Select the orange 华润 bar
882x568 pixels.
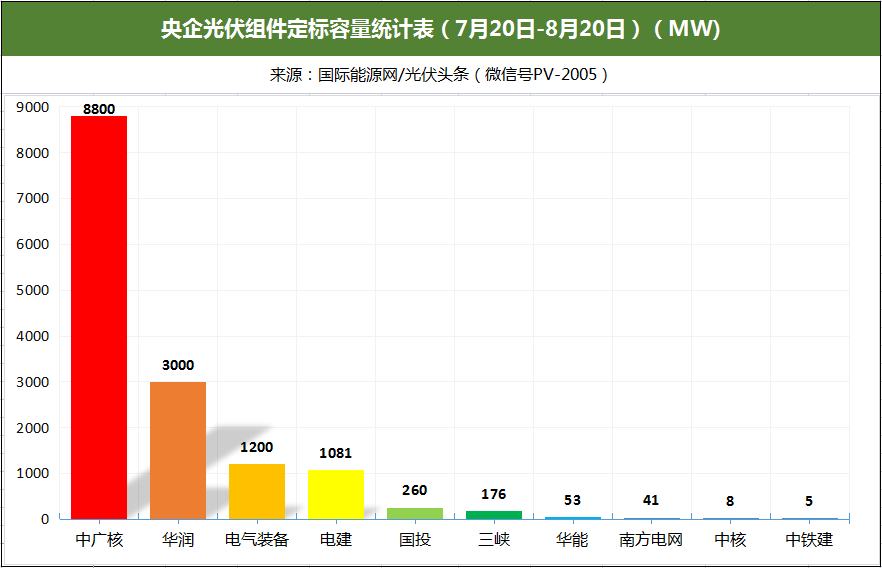pos(178,450)
